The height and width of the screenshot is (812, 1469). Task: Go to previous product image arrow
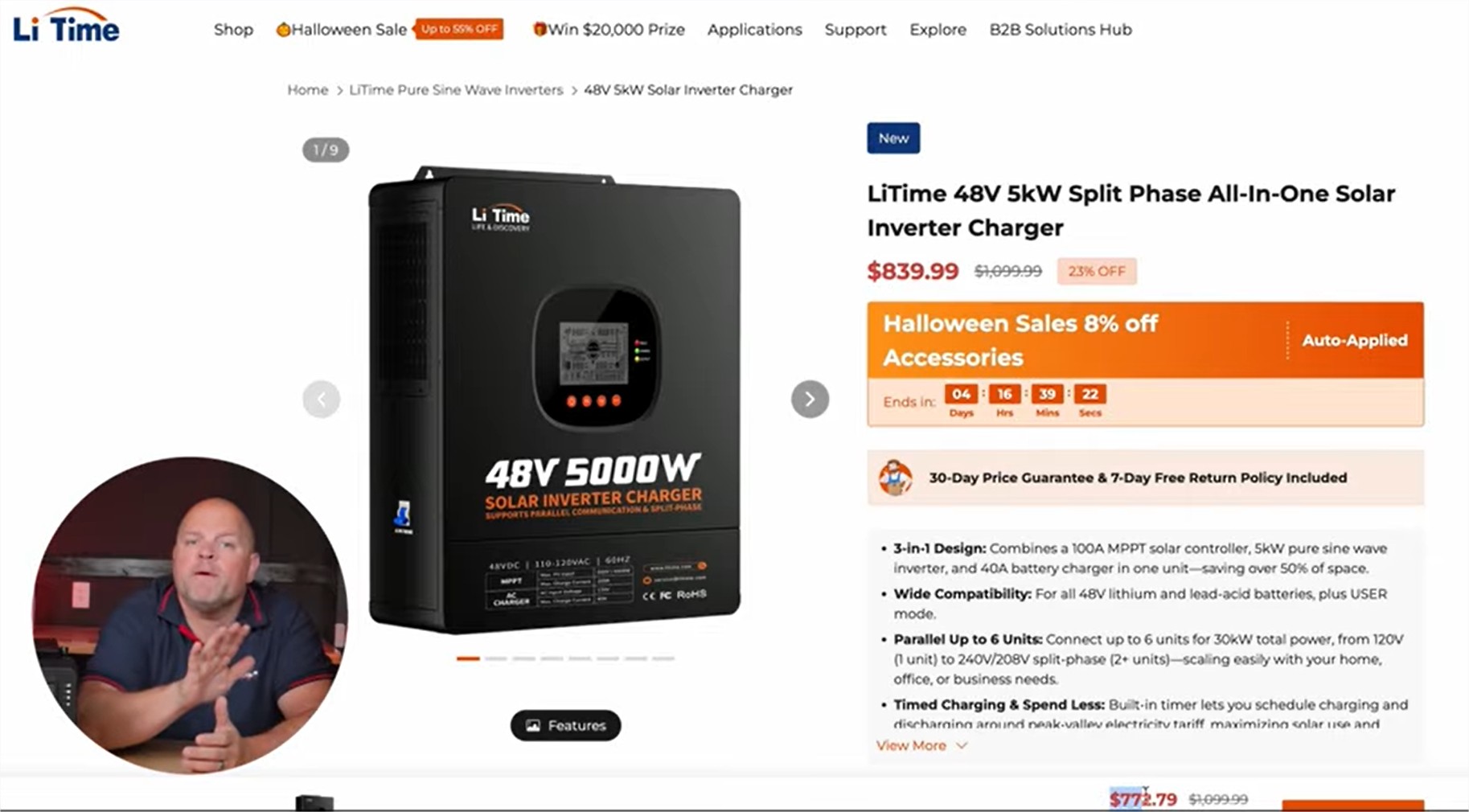point(322,399)
